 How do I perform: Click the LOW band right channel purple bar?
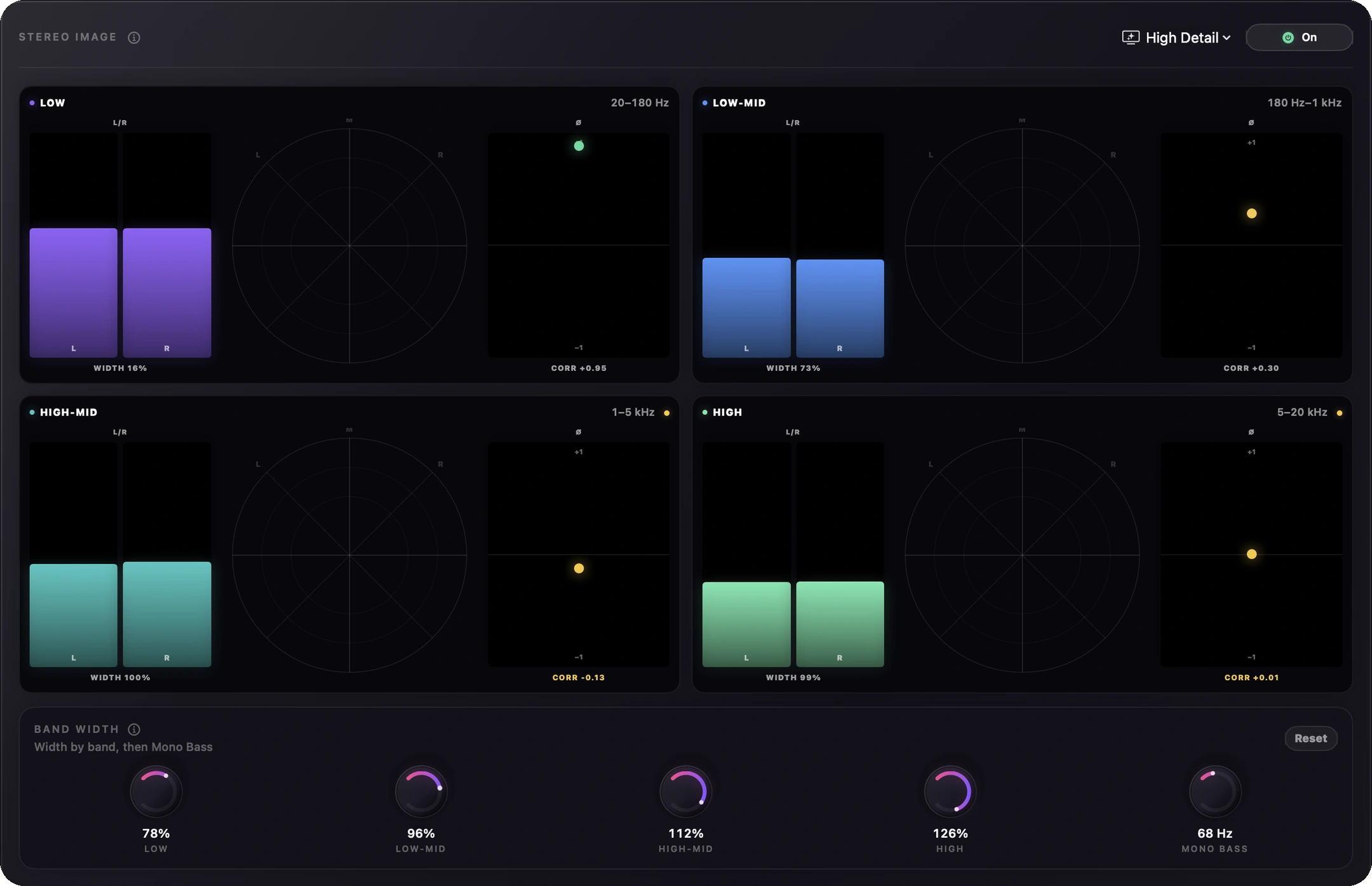click(x=167, y=293)
